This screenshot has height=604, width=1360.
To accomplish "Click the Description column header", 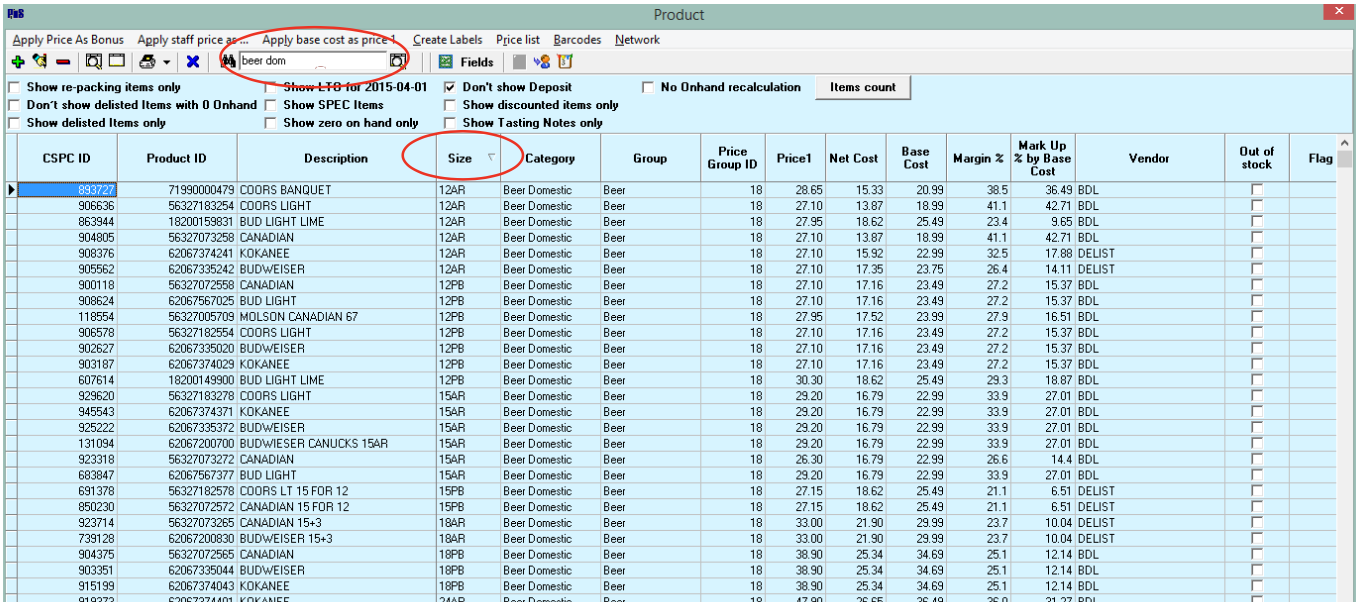I will pyautogui.click(x=336, y=158).
